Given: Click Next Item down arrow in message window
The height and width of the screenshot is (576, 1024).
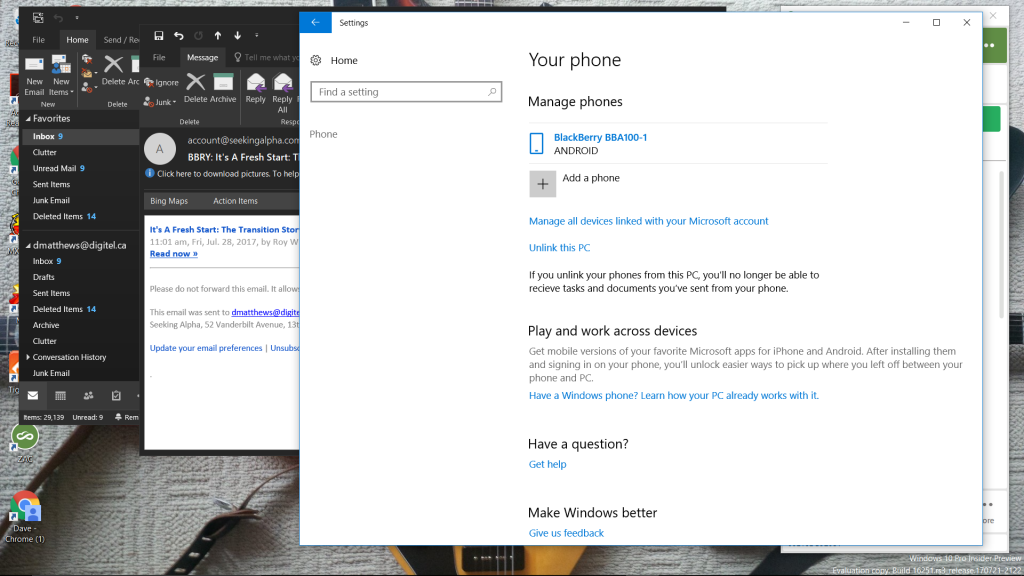Looking at the screenshot, I should [x=238, y=35].
